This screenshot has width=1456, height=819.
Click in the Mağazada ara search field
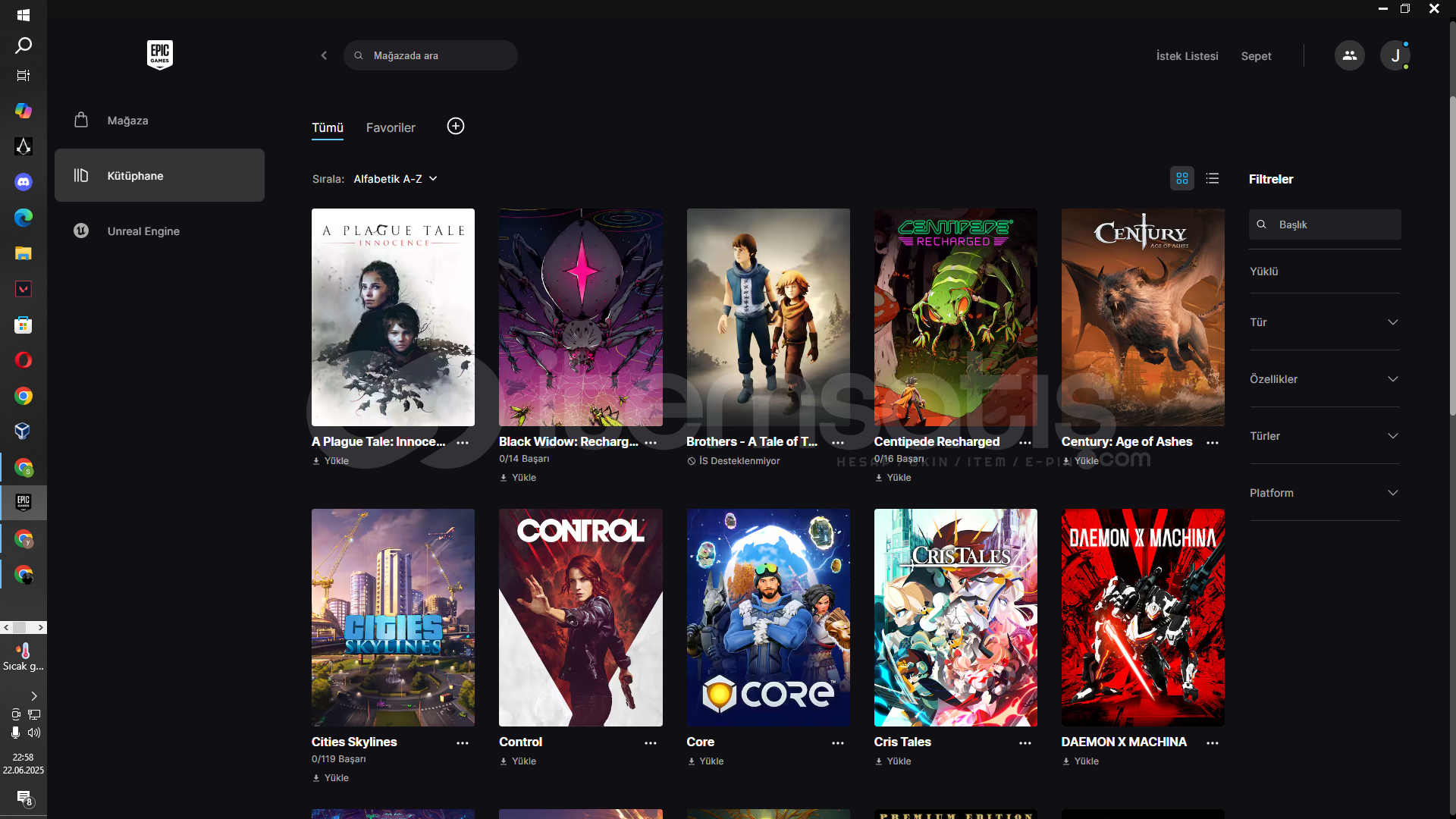[431, 55]
